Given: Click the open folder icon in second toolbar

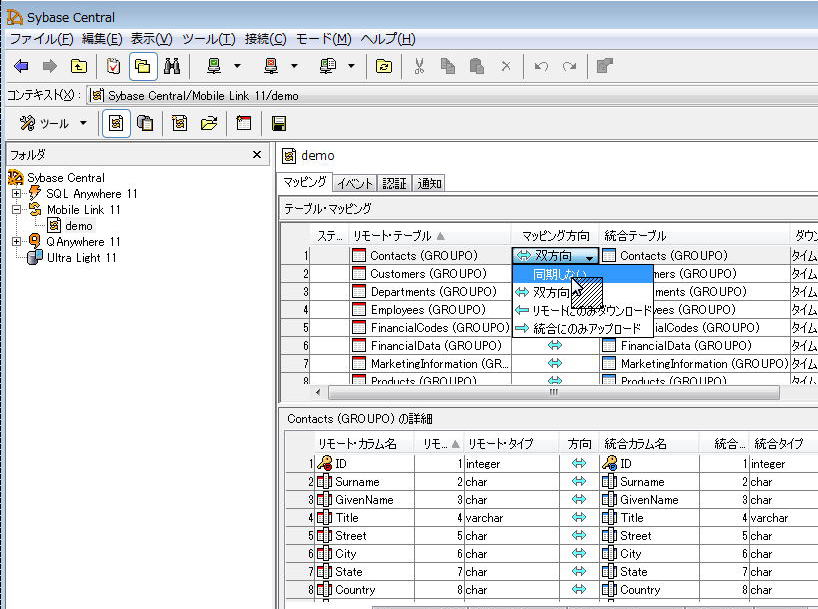Looking at the screenshot, I should (209, 124).
